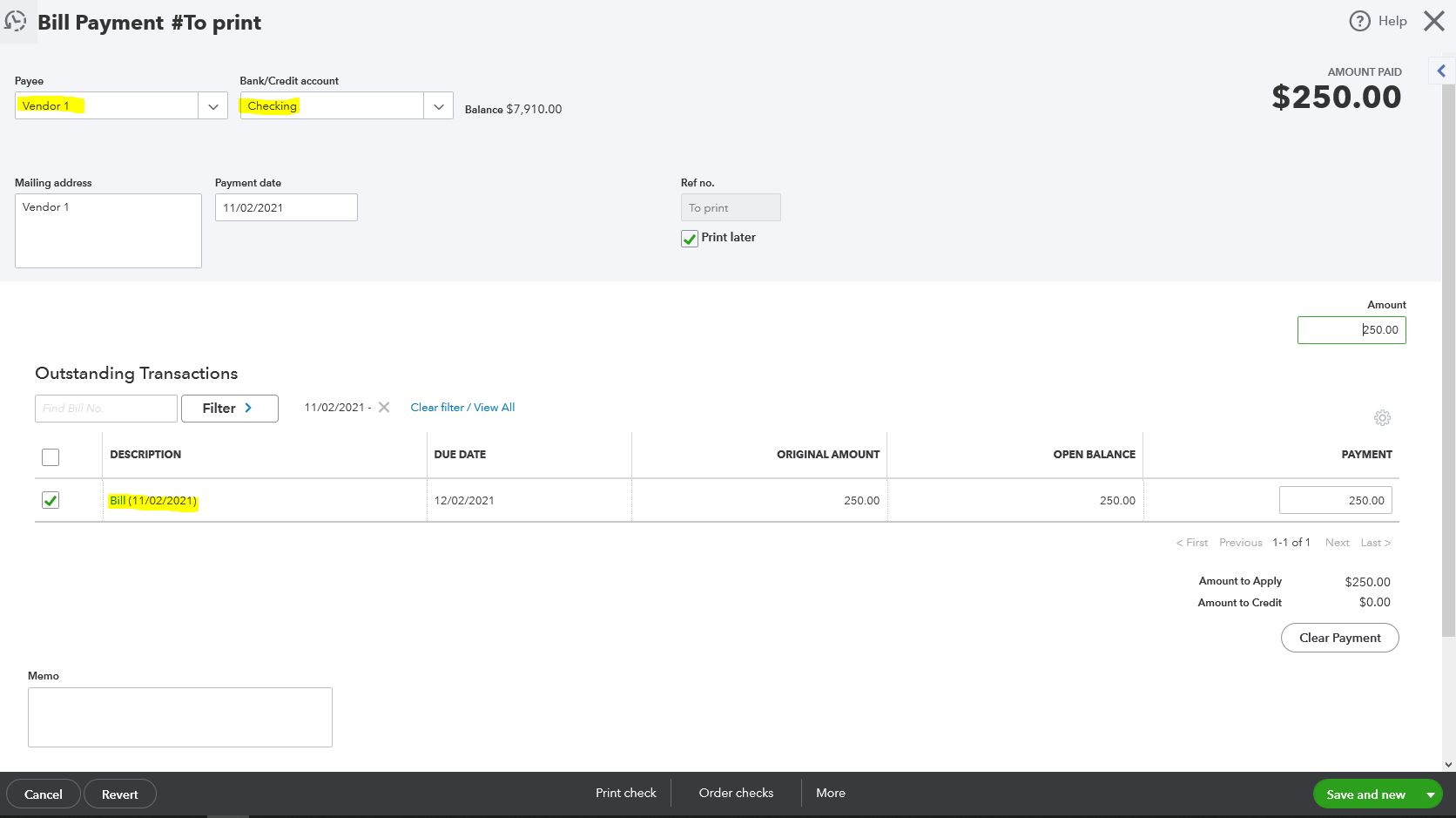This screenshot has width=1456, height=818.
Task: Click Print check in bottom bar
Action: pyautogui.click(x=625, y=794)
